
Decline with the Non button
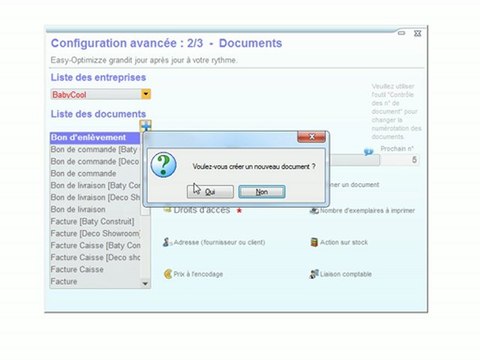(x=262, y=192)
